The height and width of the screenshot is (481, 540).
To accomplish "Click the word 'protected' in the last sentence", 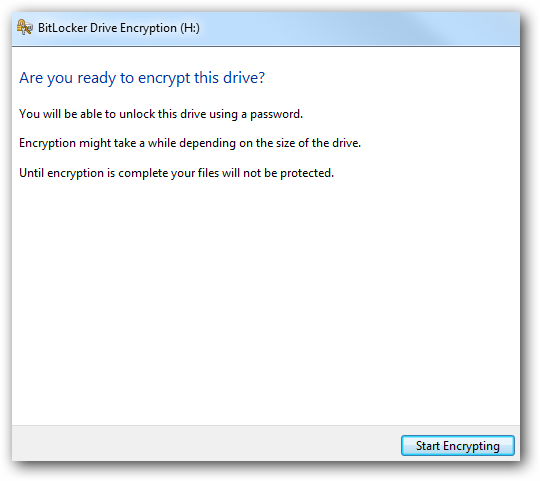I will point(307,173).
